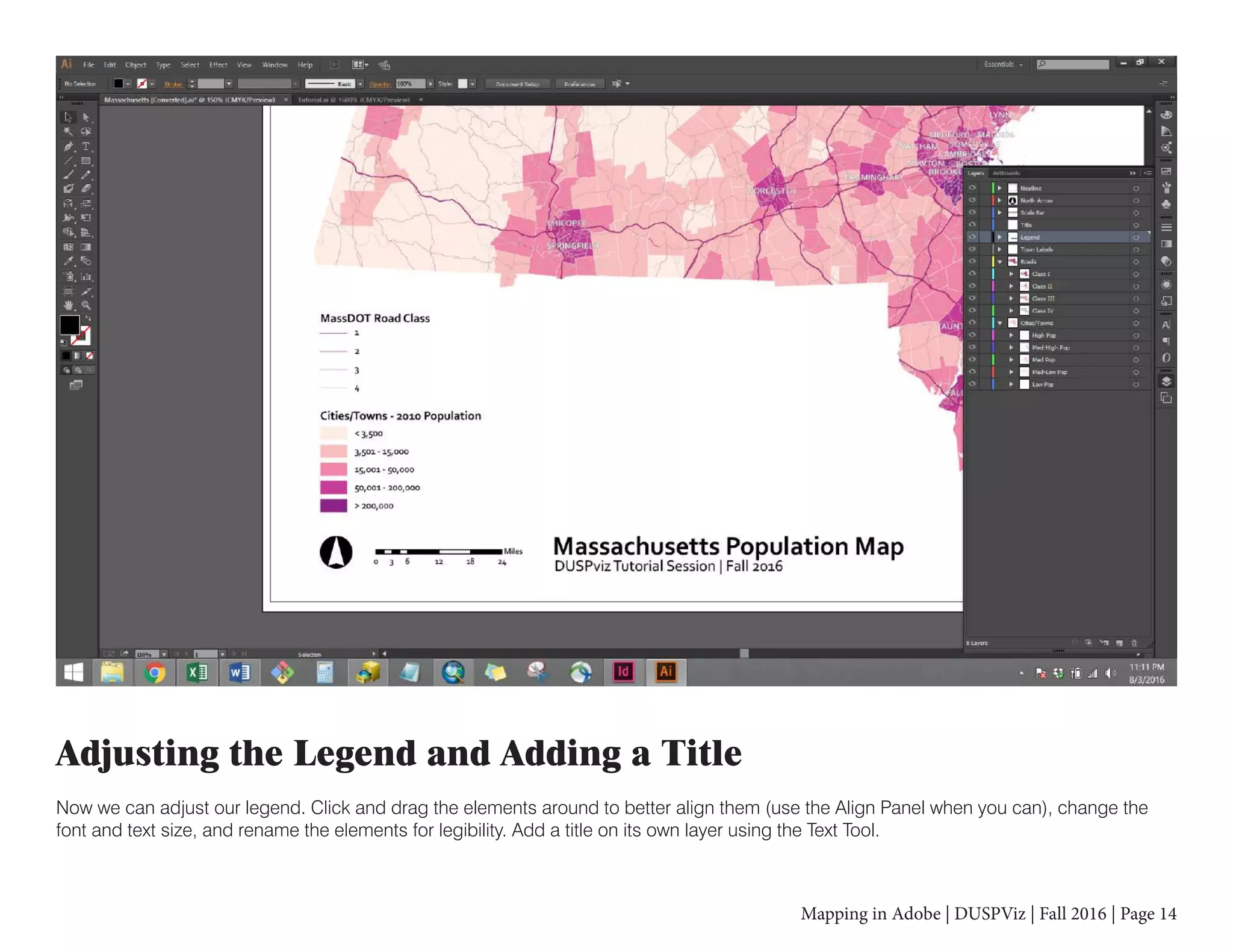The image size is (1233, 952).
Task: Select the Blend tool
Action: tap(86, 261)
